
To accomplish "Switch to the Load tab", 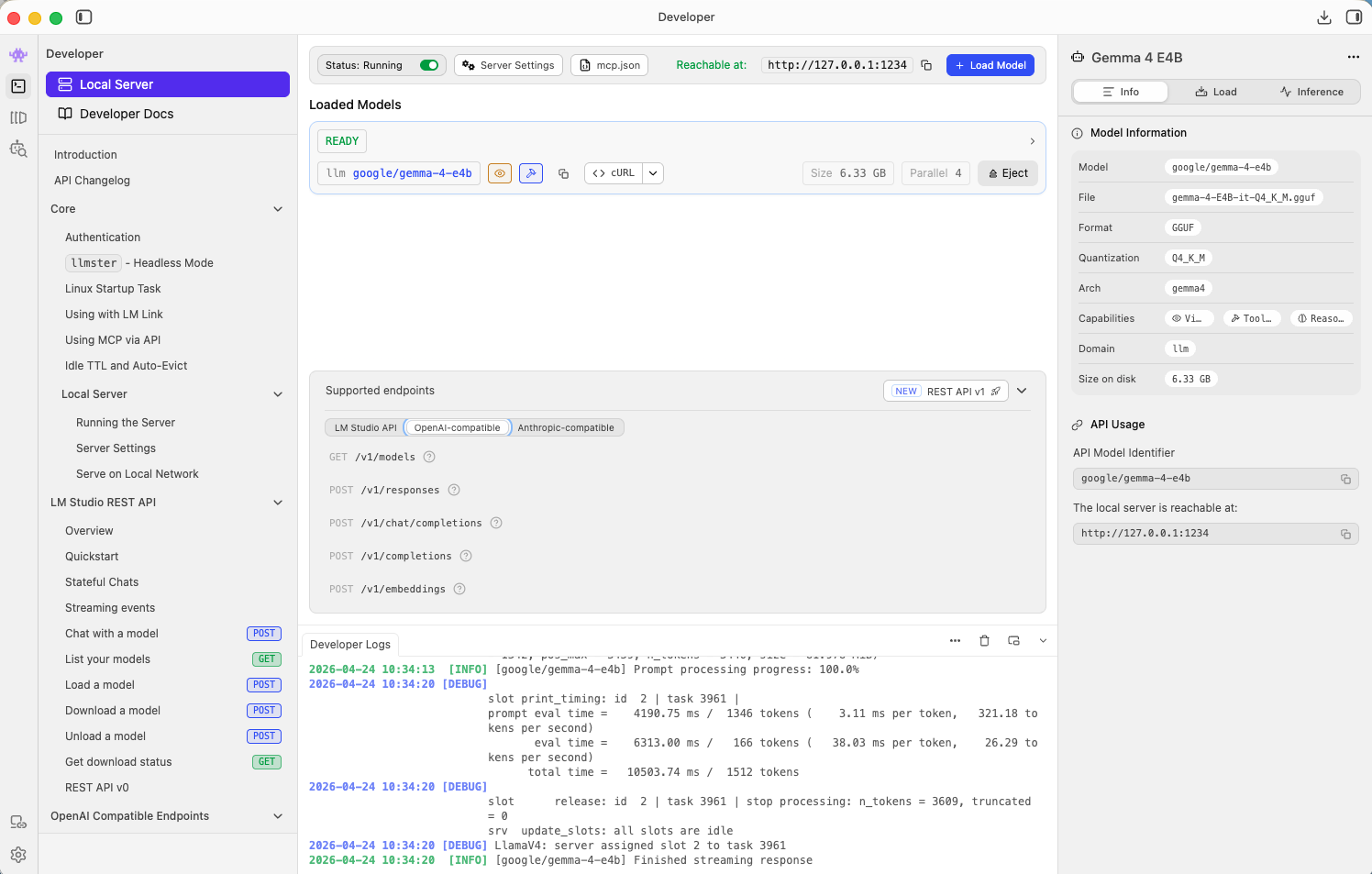I will point(1216,92).
